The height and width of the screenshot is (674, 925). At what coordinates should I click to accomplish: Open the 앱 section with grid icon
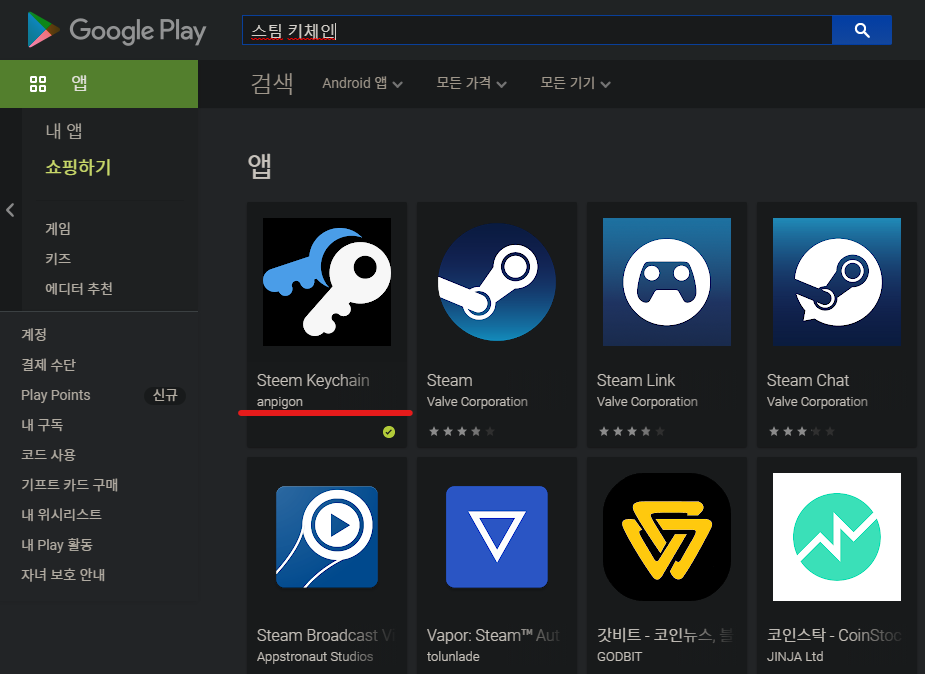(x=99, y=84)
